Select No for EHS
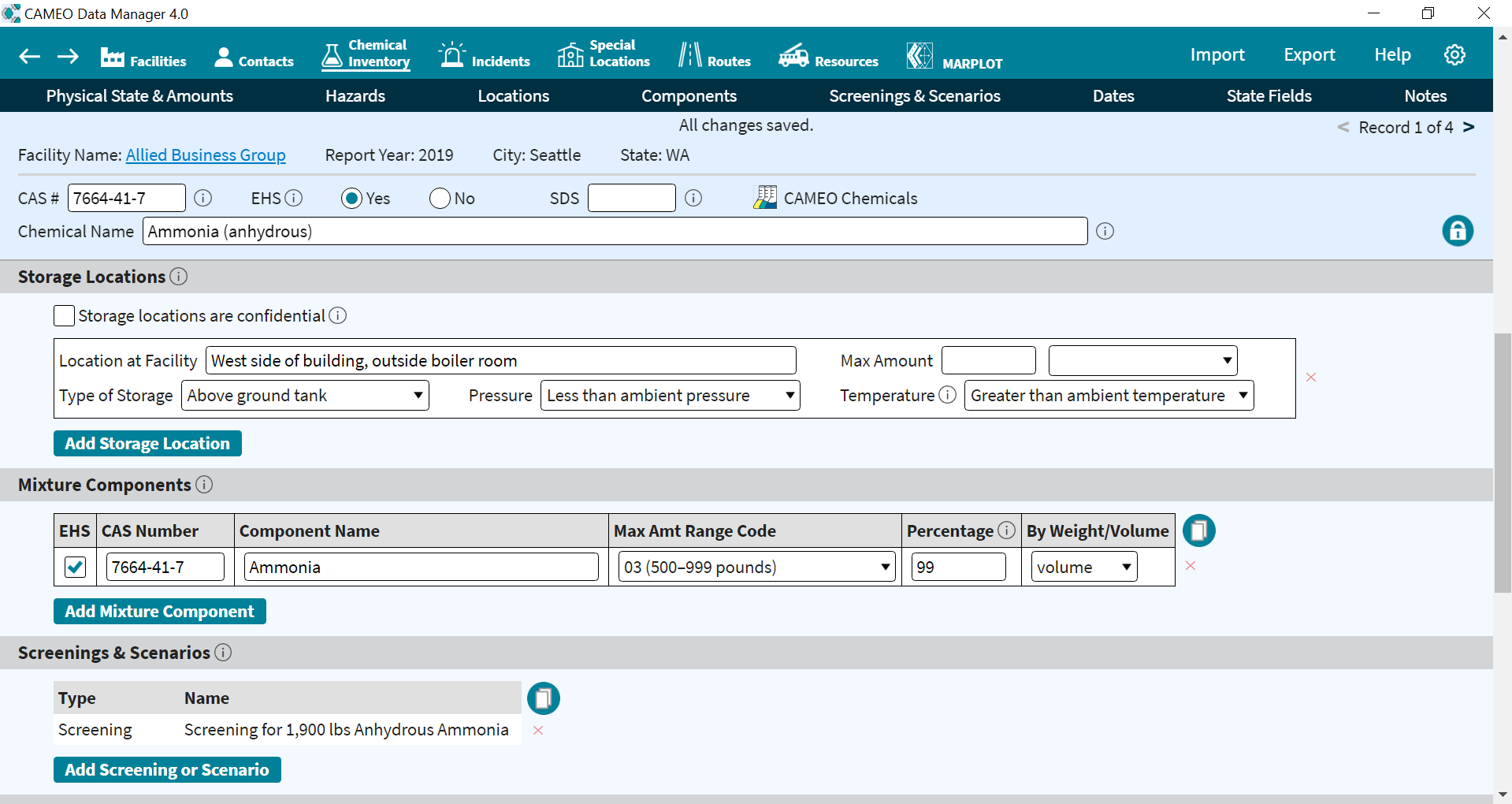The height and width of the screenshot is (804, 1512). (x=440, y=199)
